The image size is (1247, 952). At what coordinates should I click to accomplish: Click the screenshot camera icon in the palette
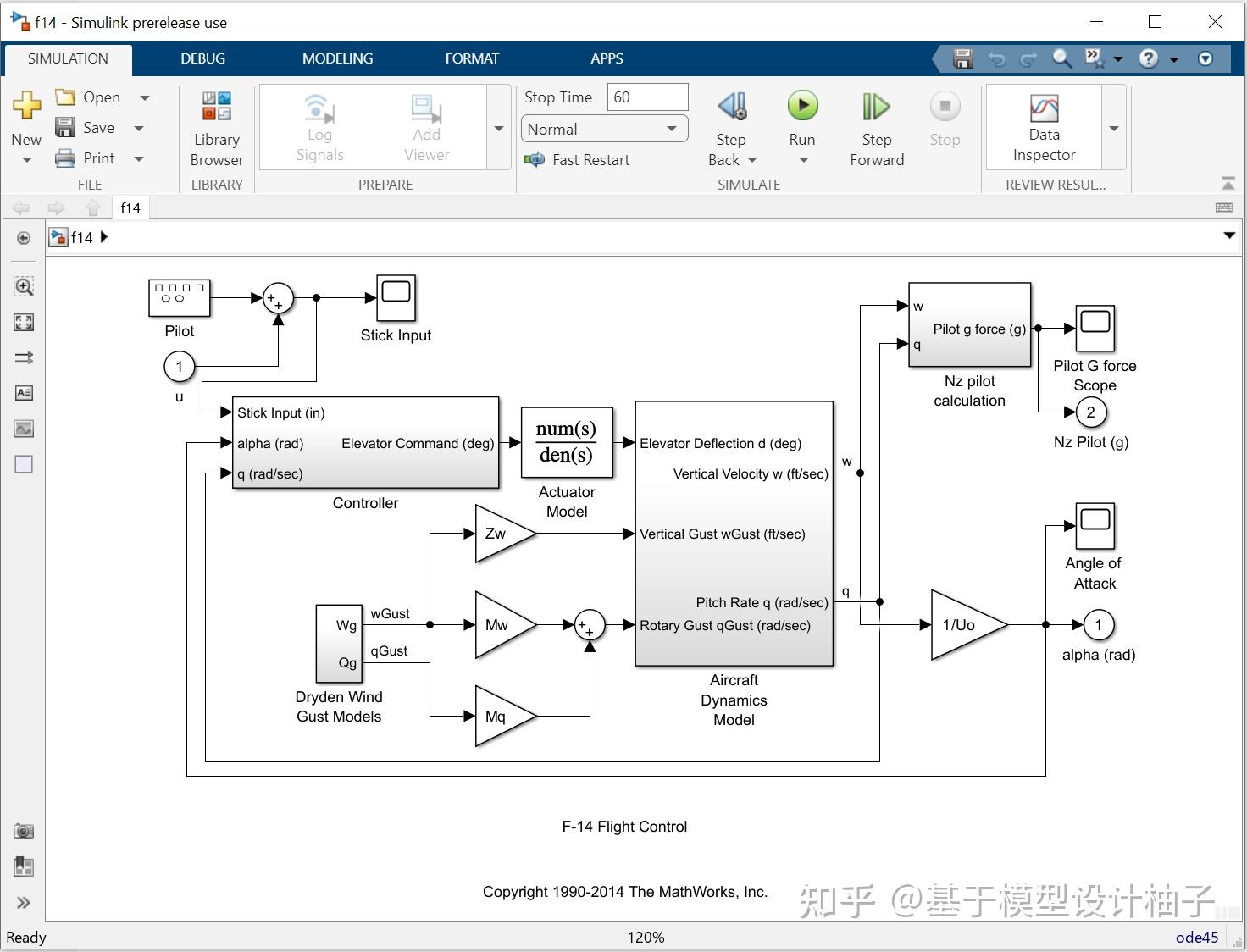24,831
